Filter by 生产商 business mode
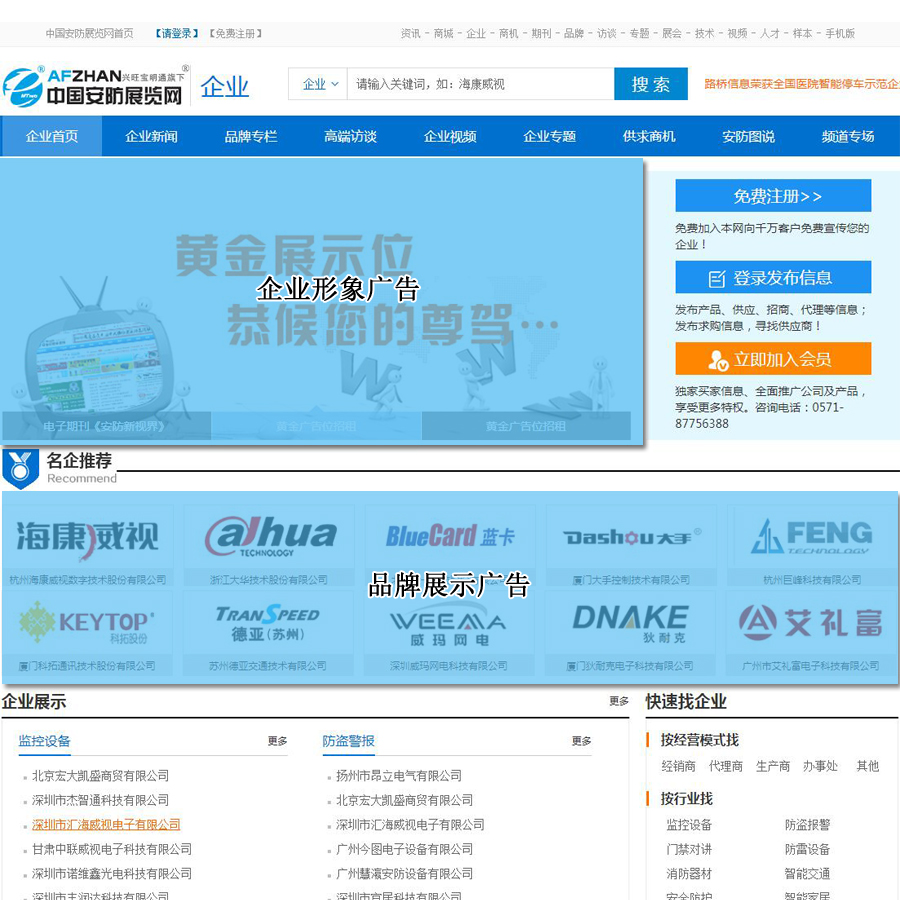Screen dimensions: 900x900 pos(773,766)
